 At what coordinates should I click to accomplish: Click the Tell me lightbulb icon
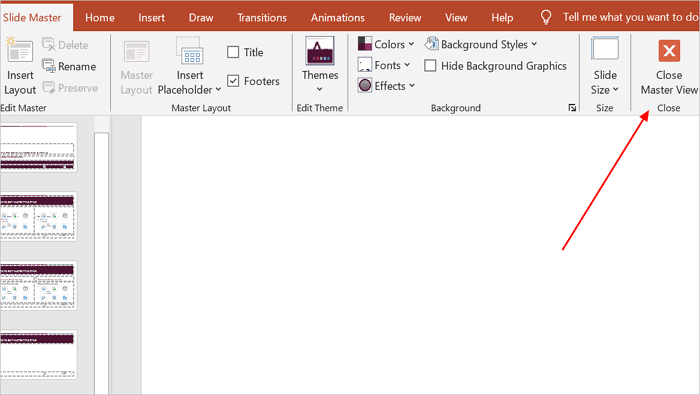546,17
